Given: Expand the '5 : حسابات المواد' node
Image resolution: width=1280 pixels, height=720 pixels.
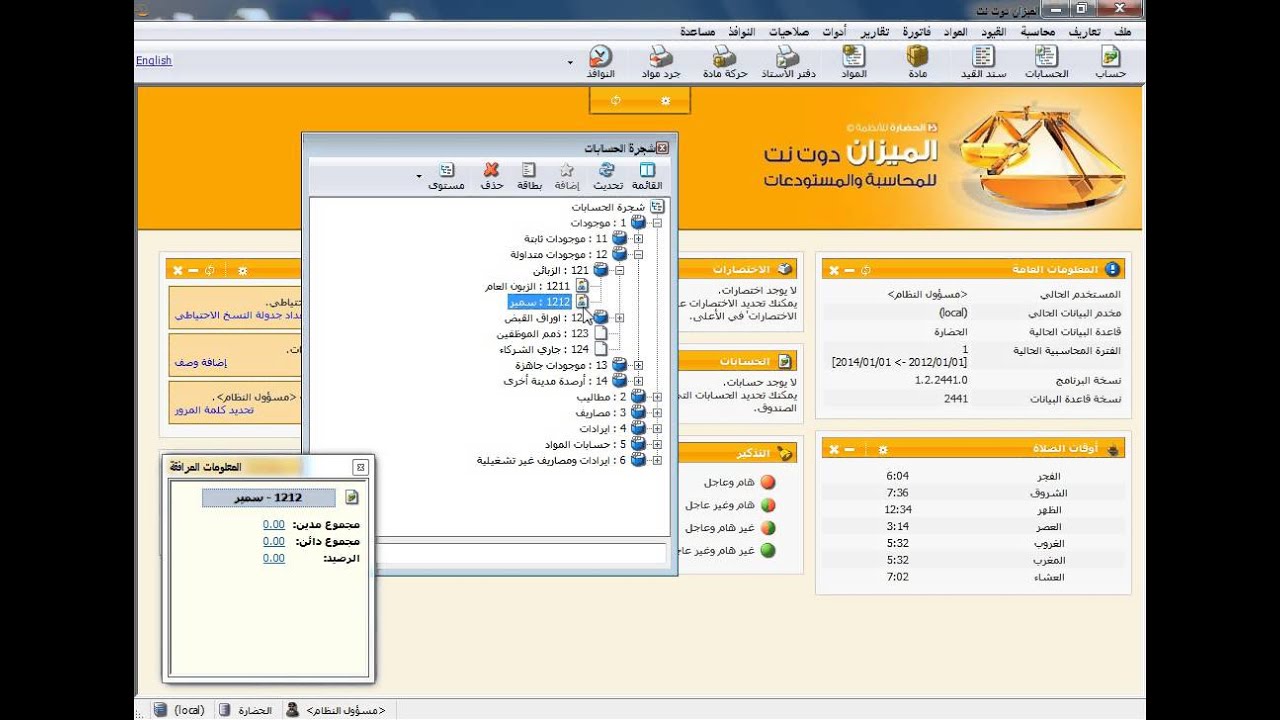Looking at the screenshot, I should coord(657,444).
